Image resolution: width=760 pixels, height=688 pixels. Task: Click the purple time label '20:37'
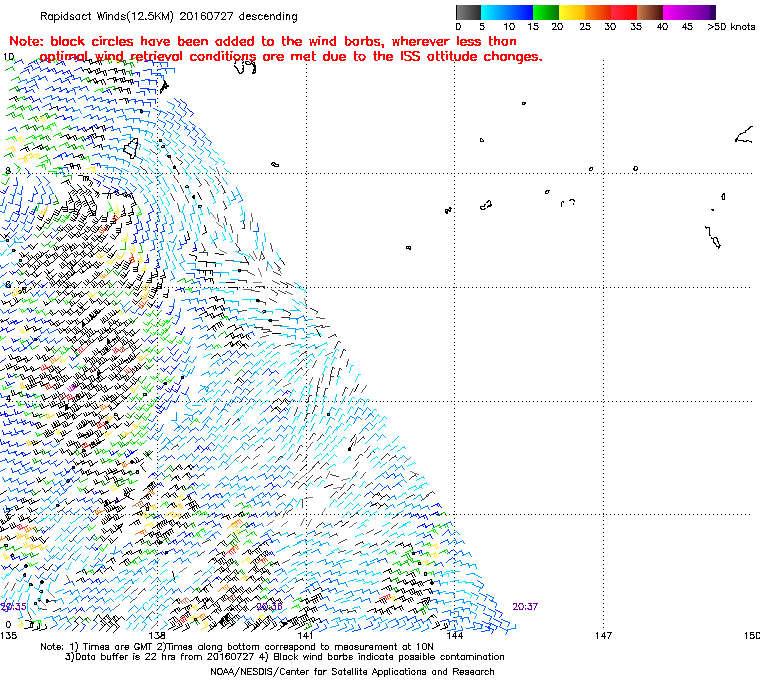525,607
